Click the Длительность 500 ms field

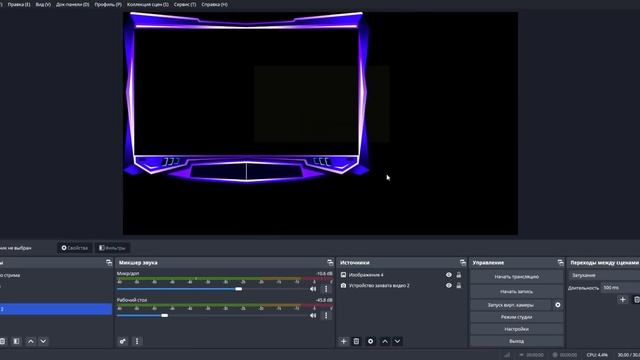(620, 288)
